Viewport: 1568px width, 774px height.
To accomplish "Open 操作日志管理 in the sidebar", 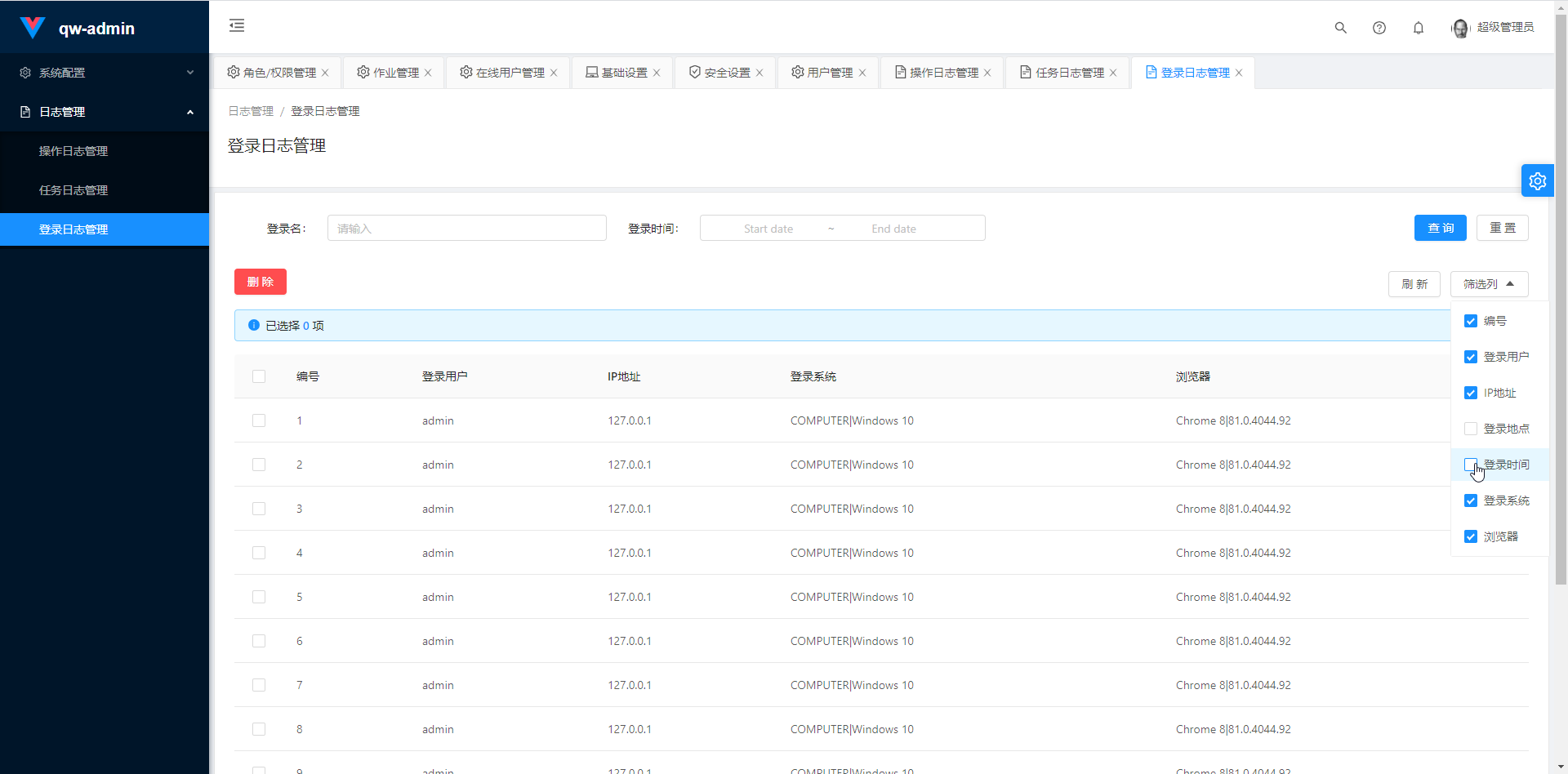I will (x=105, y=151).
